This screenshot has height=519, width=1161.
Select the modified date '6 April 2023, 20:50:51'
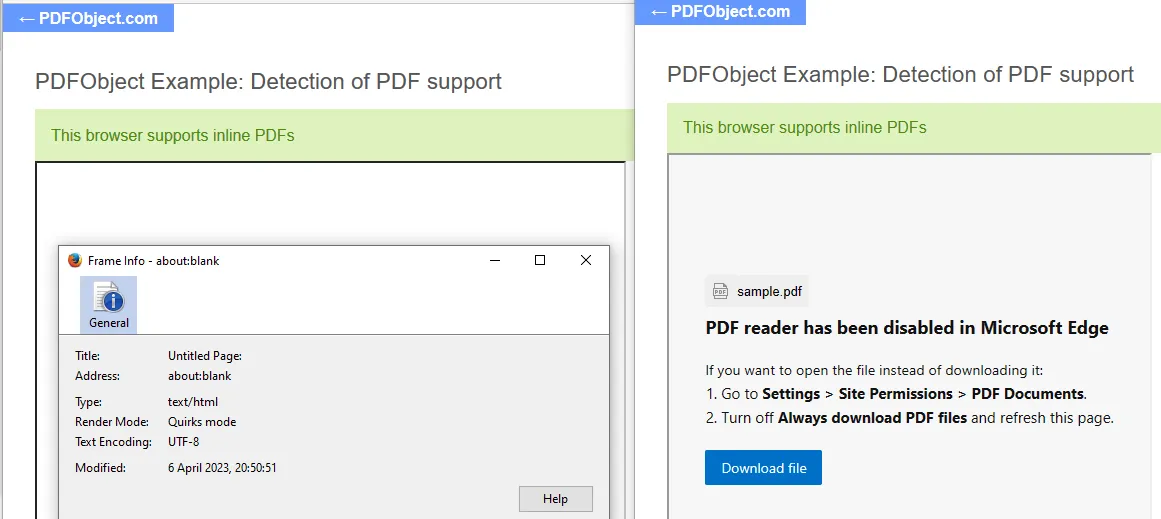222,468
